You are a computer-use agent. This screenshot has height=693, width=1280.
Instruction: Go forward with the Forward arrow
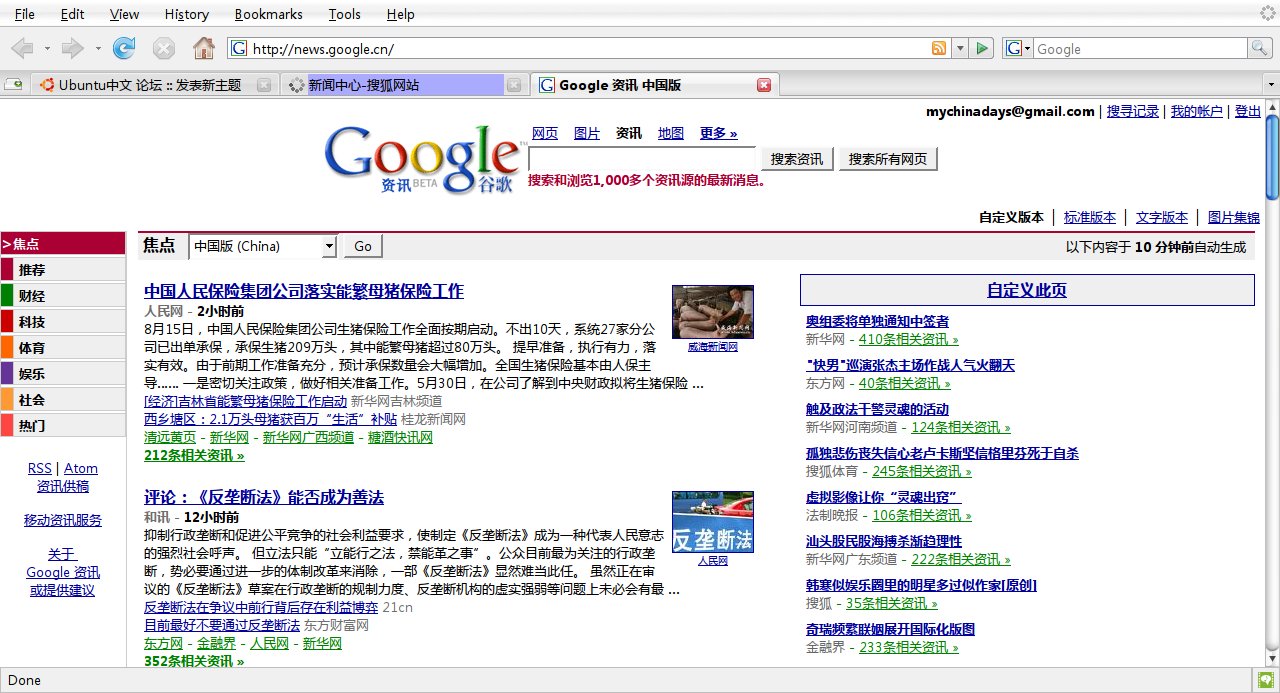(72, 48)
